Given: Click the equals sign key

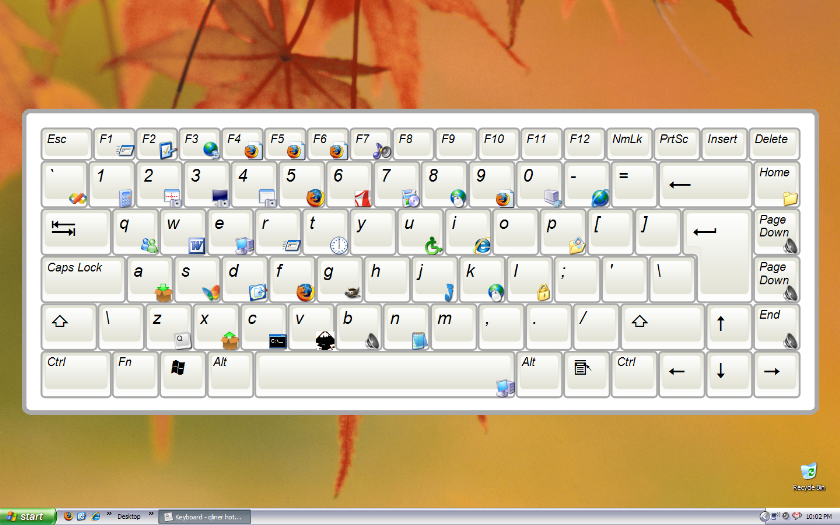Looking at the screenshot, I should tap(634, 184).
